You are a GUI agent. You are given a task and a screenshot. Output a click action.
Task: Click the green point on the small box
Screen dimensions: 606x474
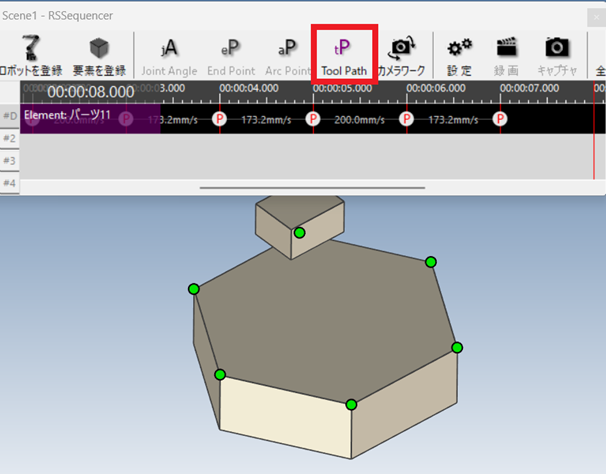[x=299, y=233]
